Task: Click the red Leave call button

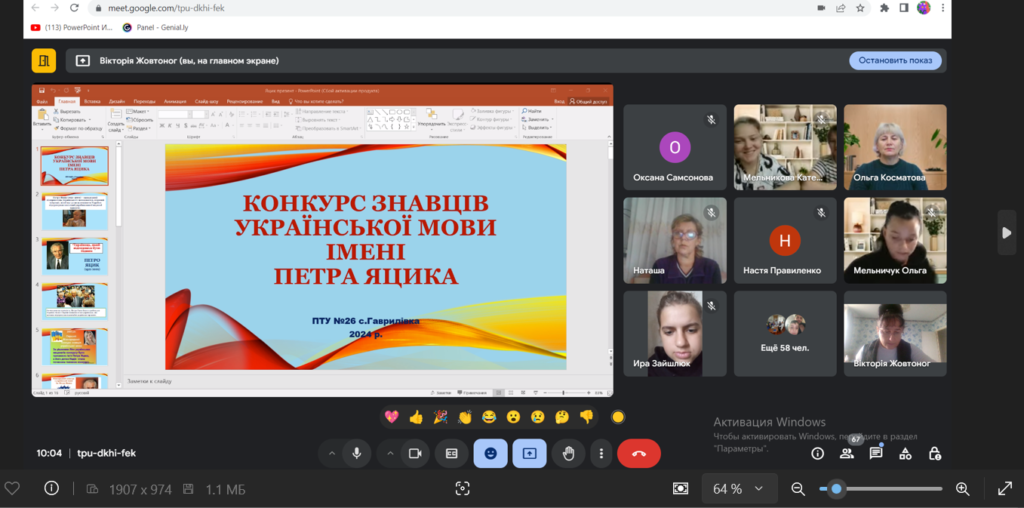Action: coord(639,453)
